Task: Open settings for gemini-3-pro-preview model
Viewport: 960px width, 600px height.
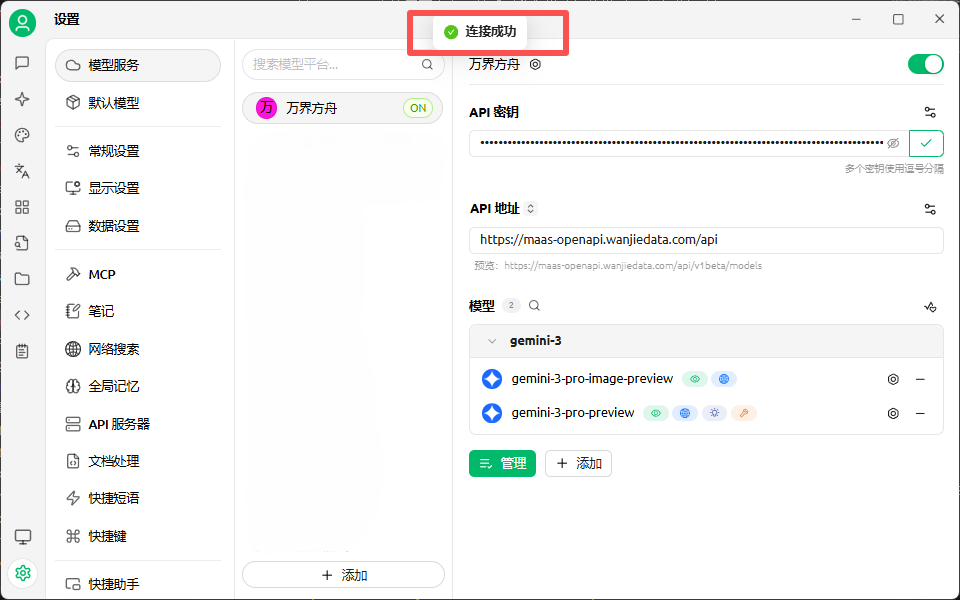Action: (x=893, y=413)
